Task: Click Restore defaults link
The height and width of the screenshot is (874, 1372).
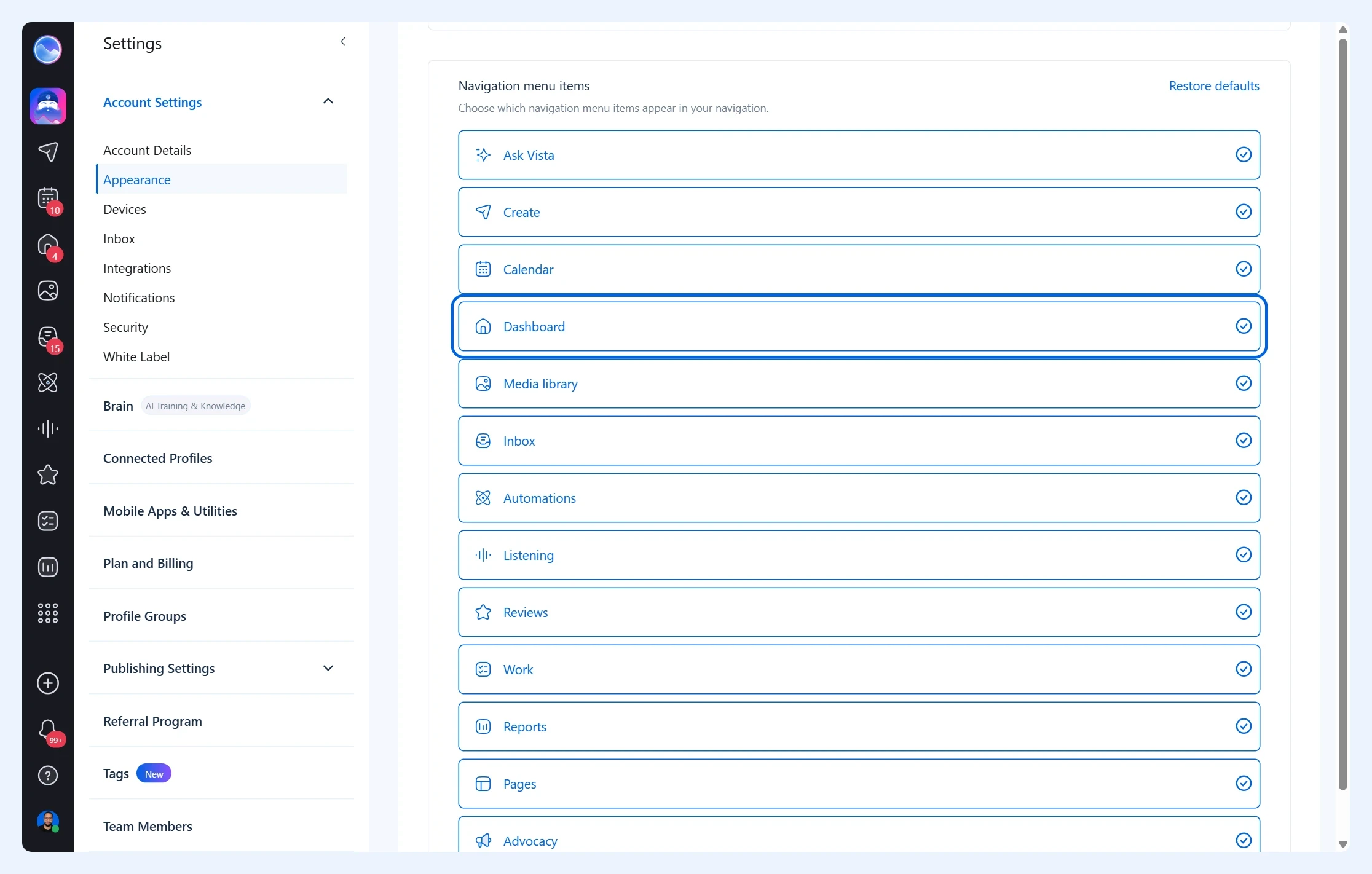Action: click(x=1214, y=85)
